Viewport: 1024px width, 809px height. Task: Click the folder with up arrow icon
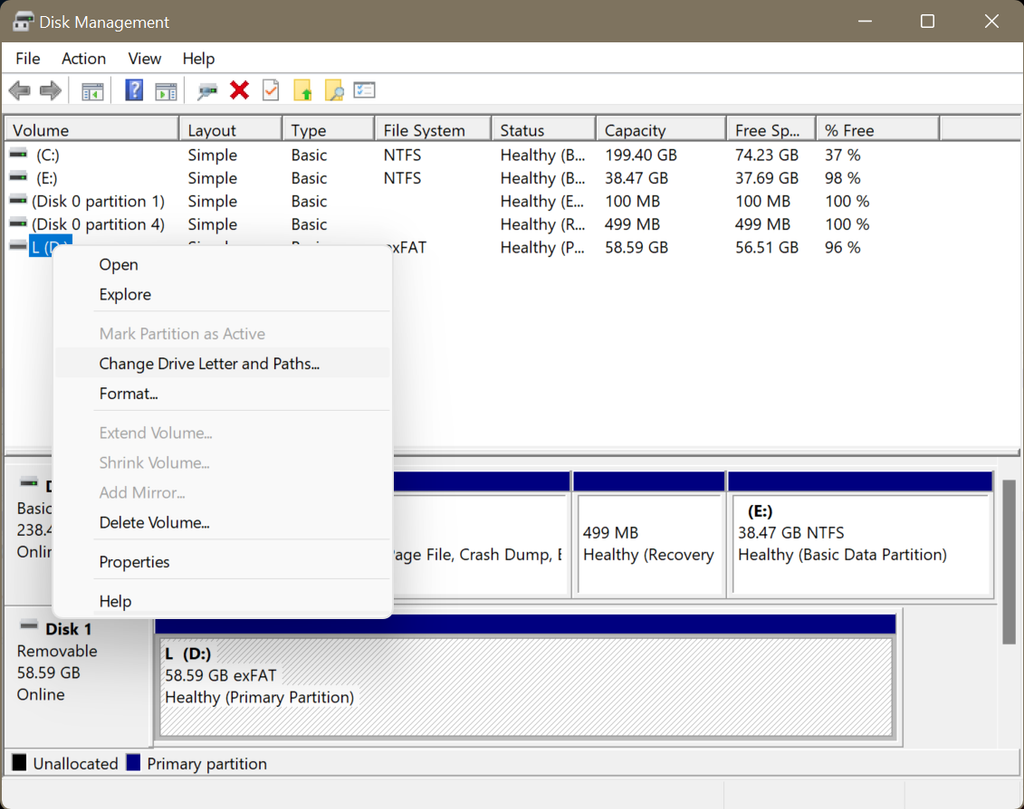point(302,90)
